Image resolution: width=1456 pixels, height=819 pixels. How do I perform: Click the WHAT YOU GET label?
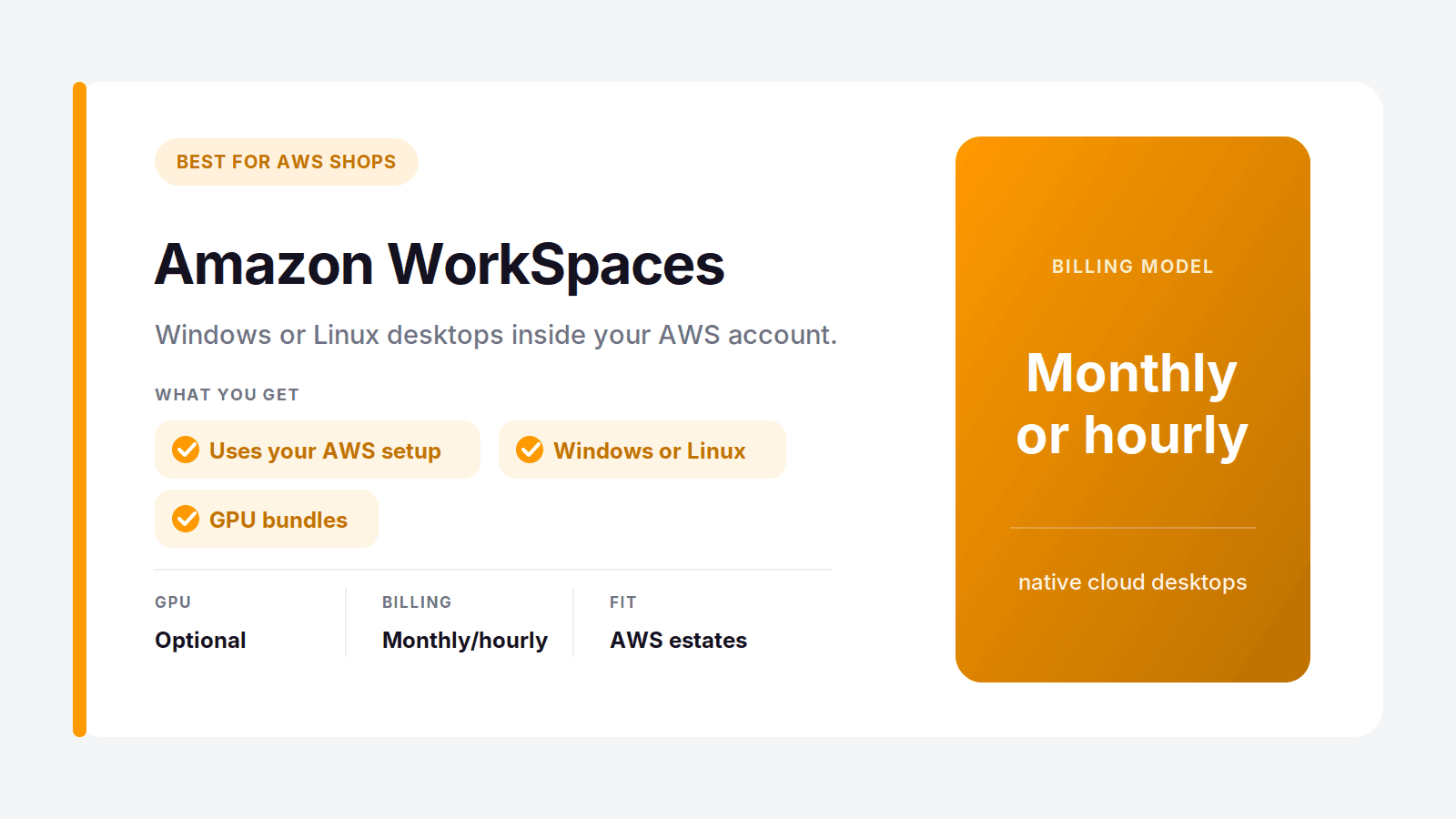(x=227, y=395)
